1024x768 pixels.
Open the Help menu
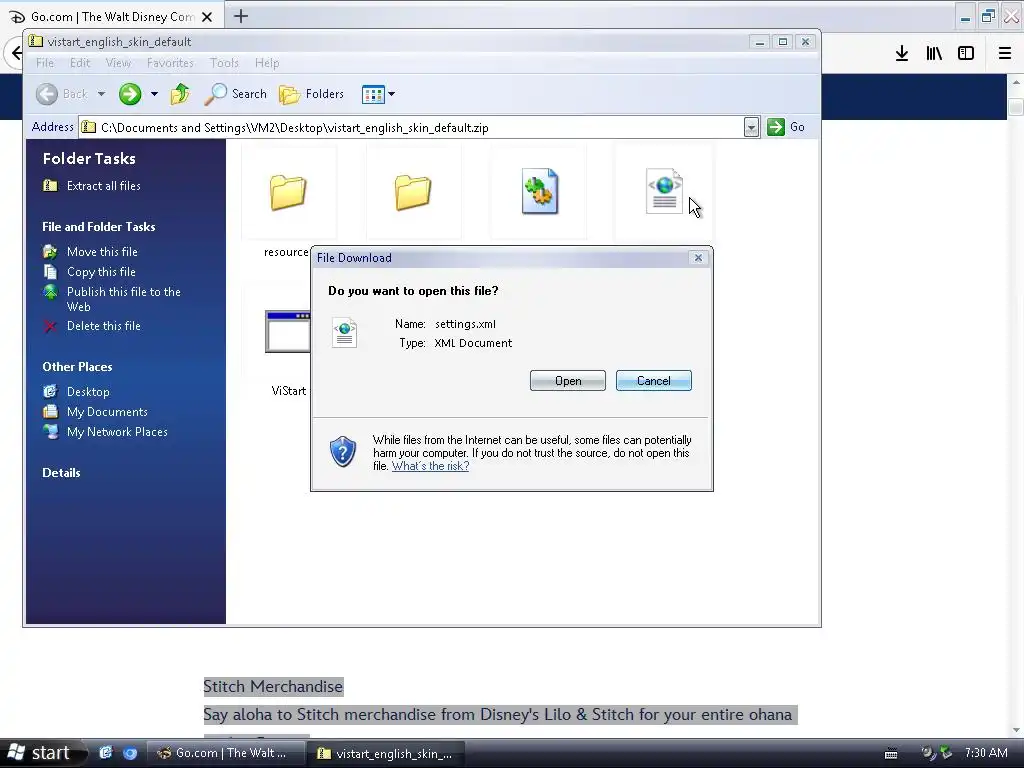tap(267, 63)
